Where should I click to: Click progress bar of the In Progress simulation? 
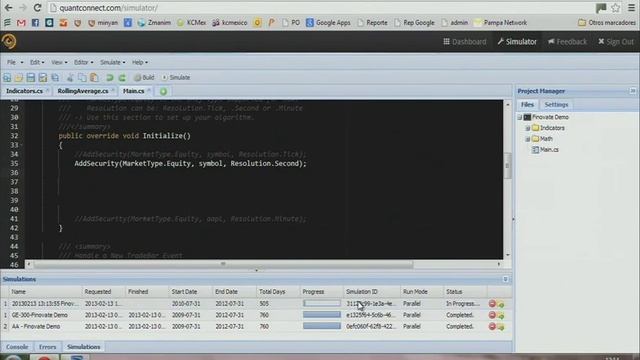(x=322, y=303)
